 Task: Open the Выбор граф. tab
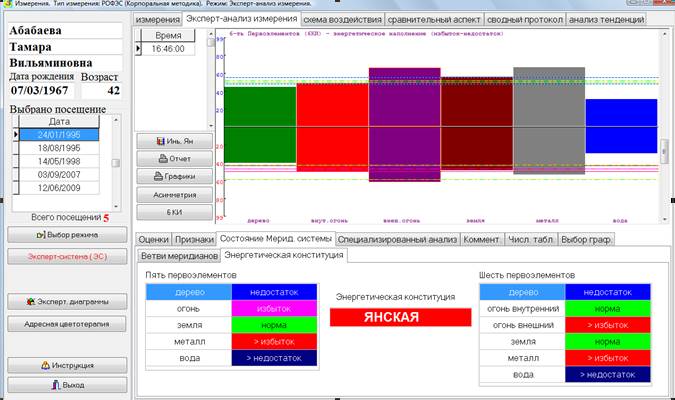pos(586,239)
